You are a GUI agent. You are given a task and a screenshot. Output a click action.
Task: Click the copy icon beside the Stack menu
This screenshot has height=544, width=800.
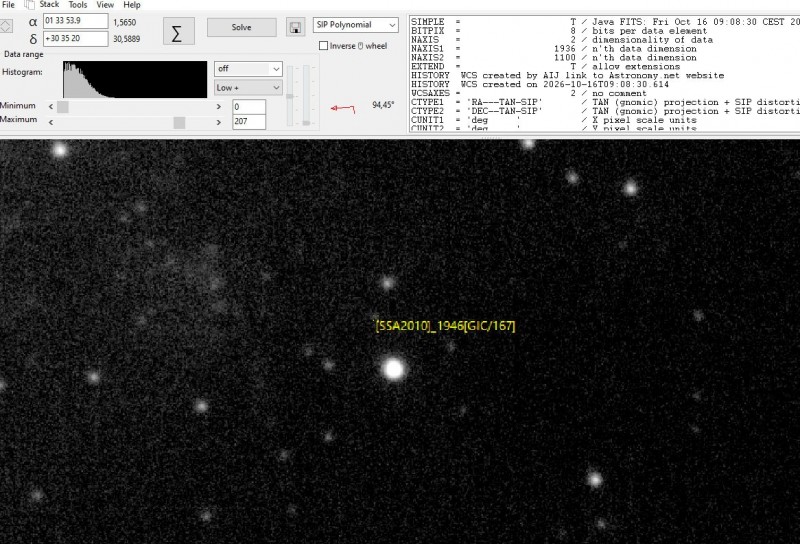[30, 5]
